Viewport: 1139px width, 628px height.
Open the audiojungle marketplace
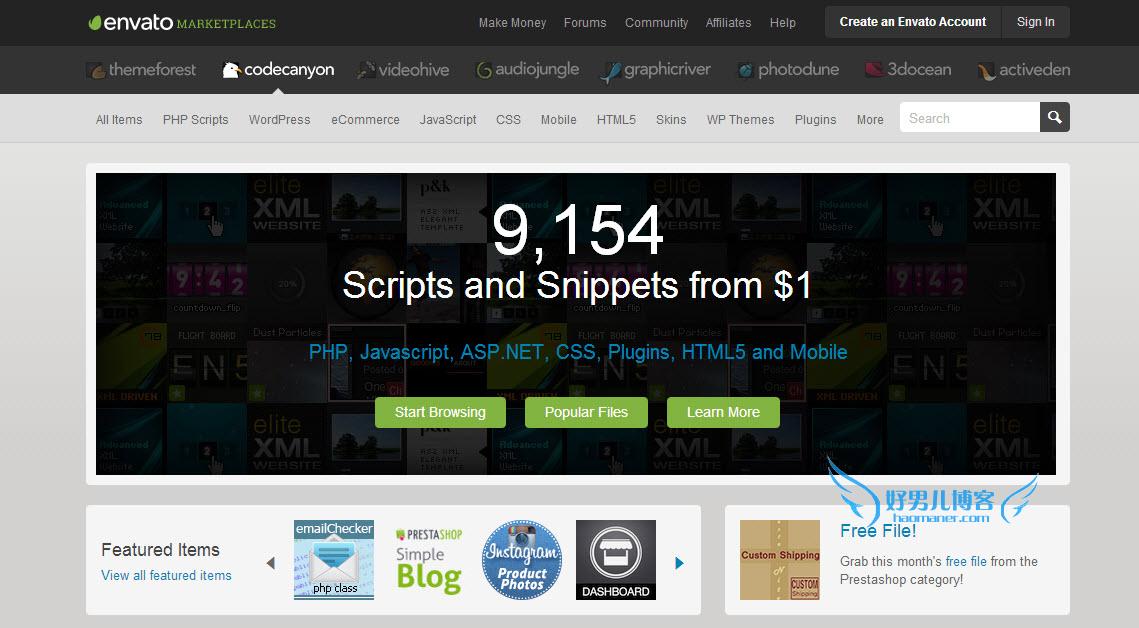coord(527,70)
